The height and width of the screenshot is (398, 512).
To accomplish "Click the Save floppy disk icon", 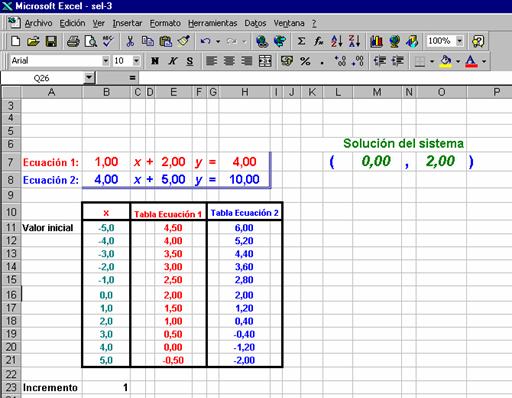I will pyautogui.click(x=51, y=41).
